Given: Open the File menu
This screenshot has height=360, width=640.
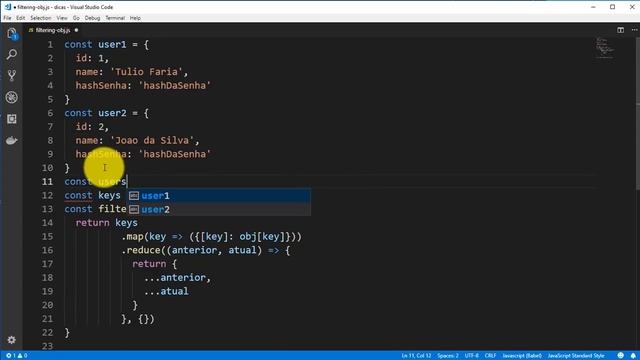Looking at the screenshot, I should tap(7, 18).
